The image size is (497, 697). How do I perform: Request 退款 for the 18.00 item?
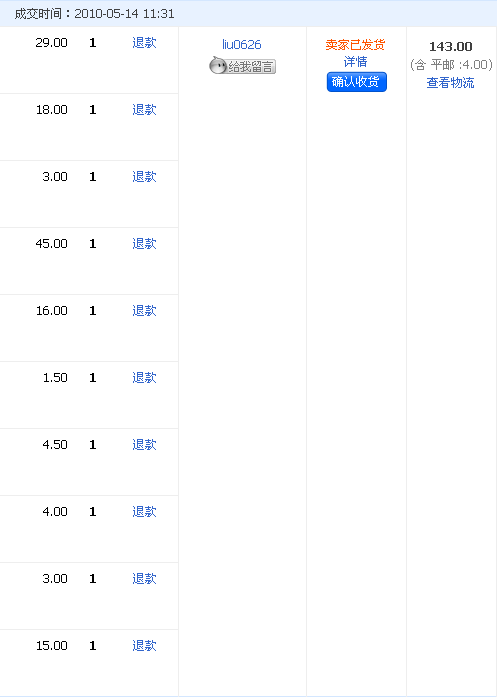click(144, 110)
